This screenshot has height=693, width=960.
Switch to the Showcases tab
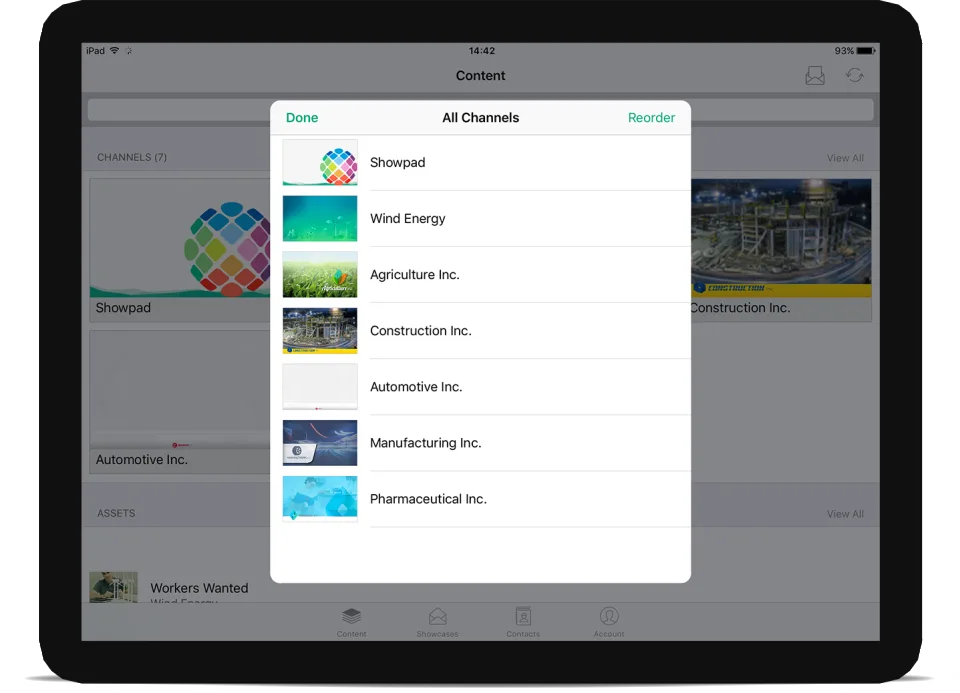tap(437, 623)
